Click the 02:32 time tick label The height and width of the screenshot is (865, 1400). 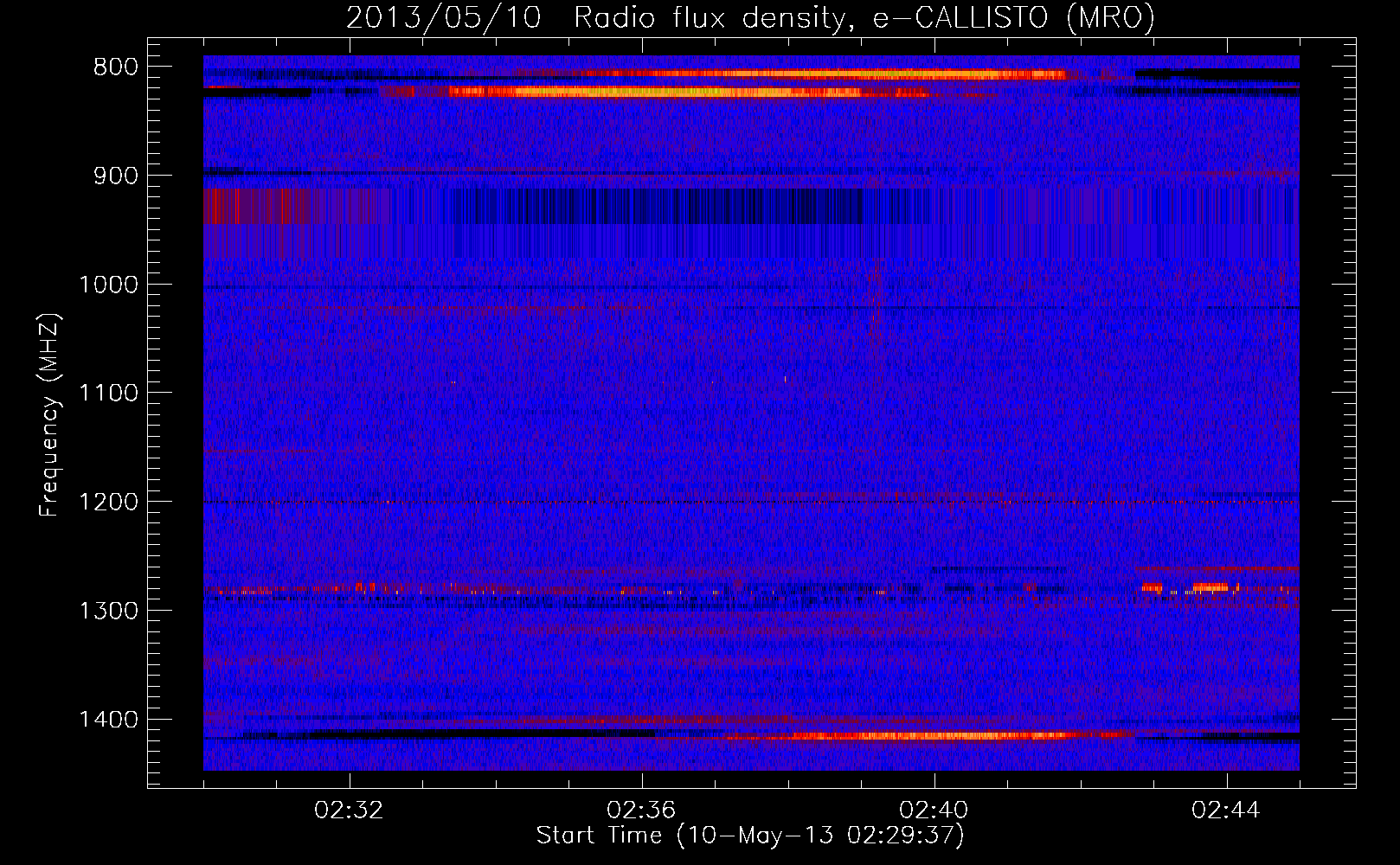350,811
